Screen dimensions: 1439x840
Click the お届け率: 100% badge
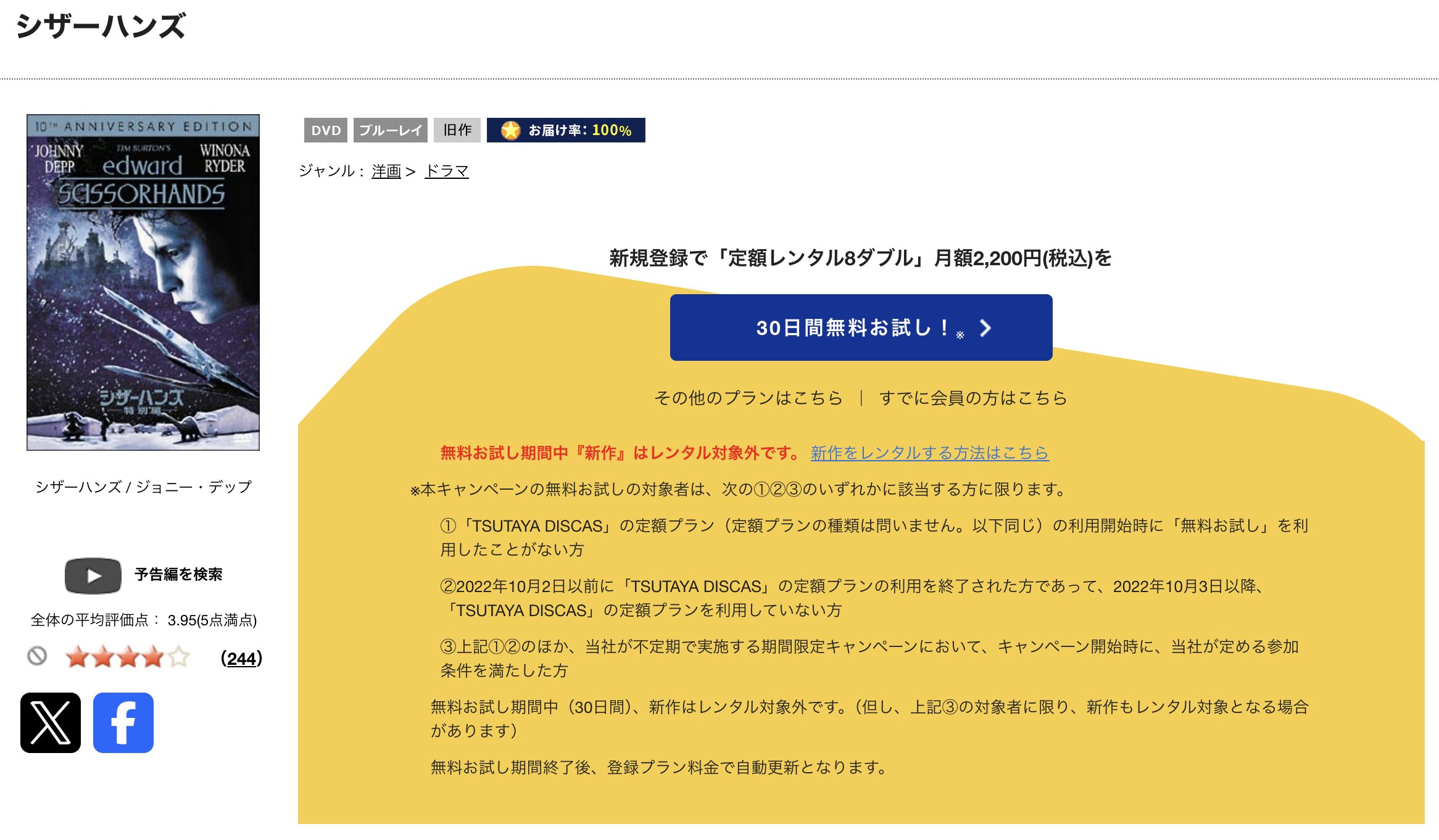(x=566, y=130)
